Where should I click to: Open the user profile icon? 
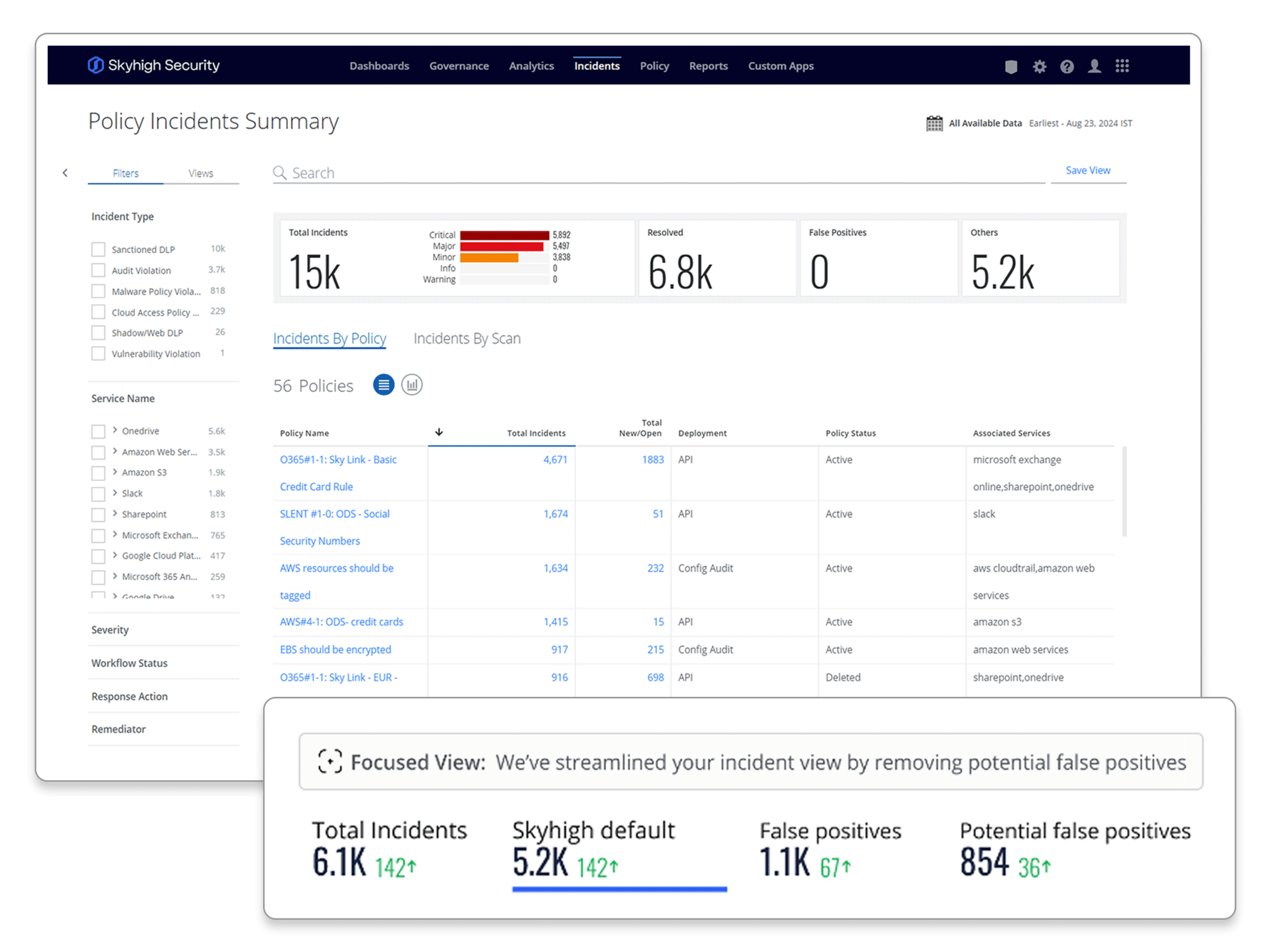click(x=1094, y=66)
